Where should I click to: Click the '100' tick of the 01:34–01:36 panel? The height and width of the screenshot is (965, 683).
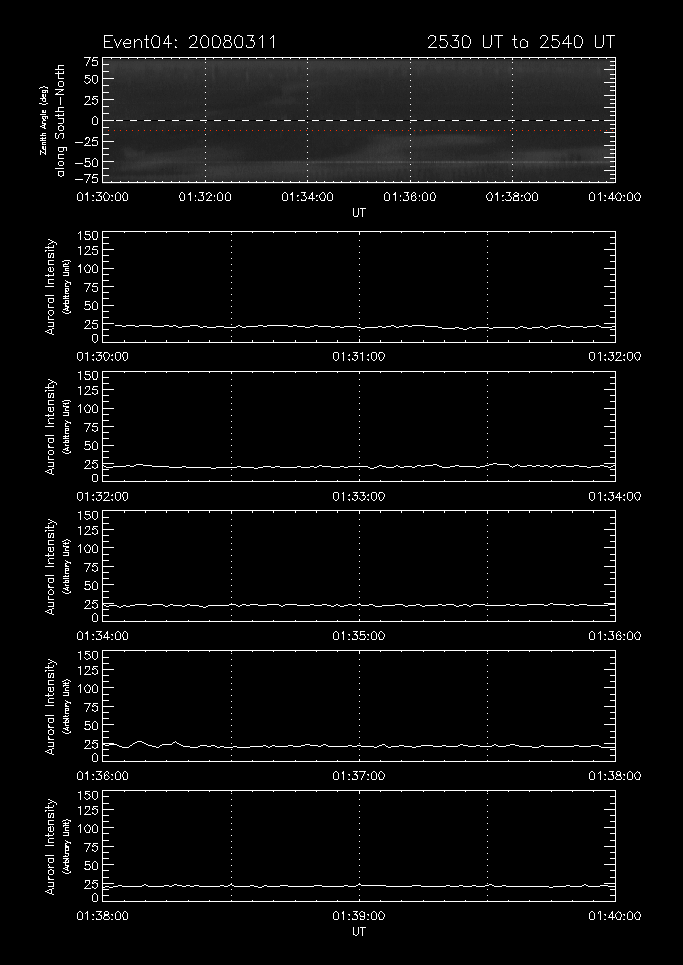pyautogui.click(x=90, y=548)
